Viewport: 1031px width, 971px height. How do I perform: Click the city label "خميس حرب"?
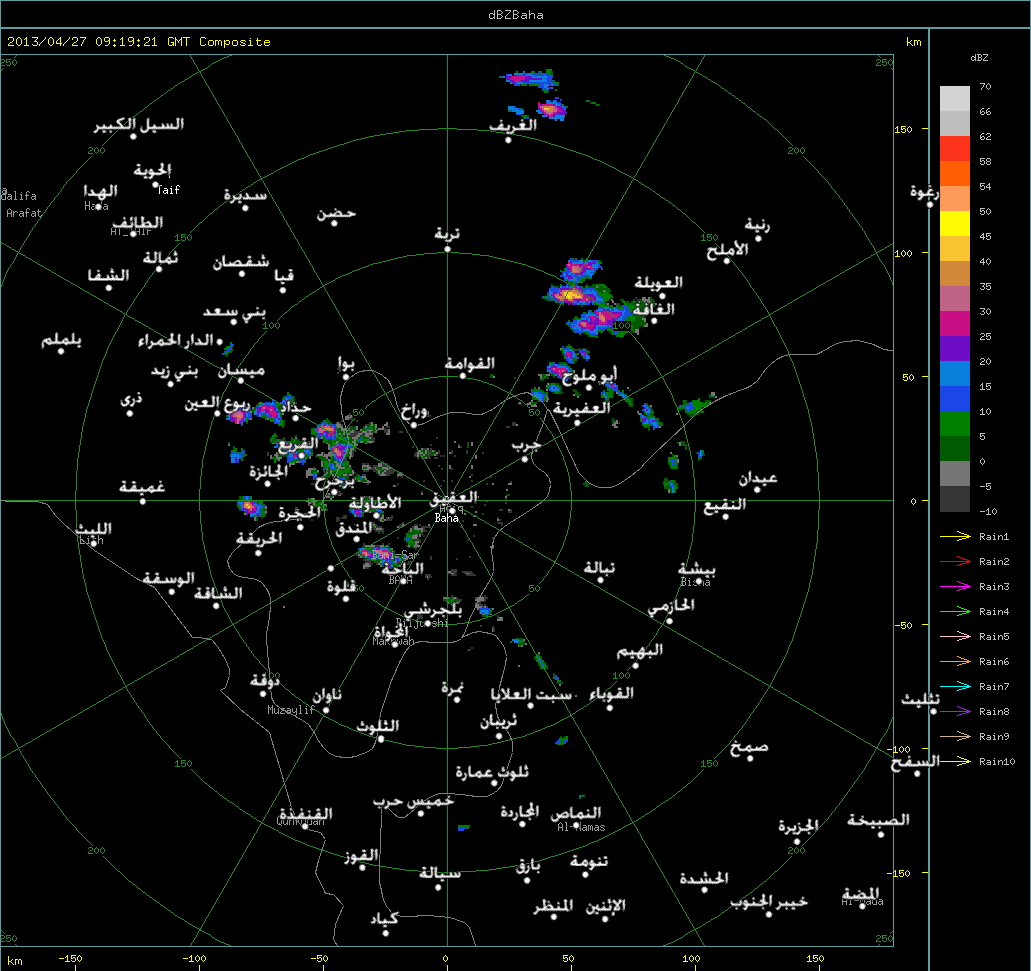coord(414,802)
